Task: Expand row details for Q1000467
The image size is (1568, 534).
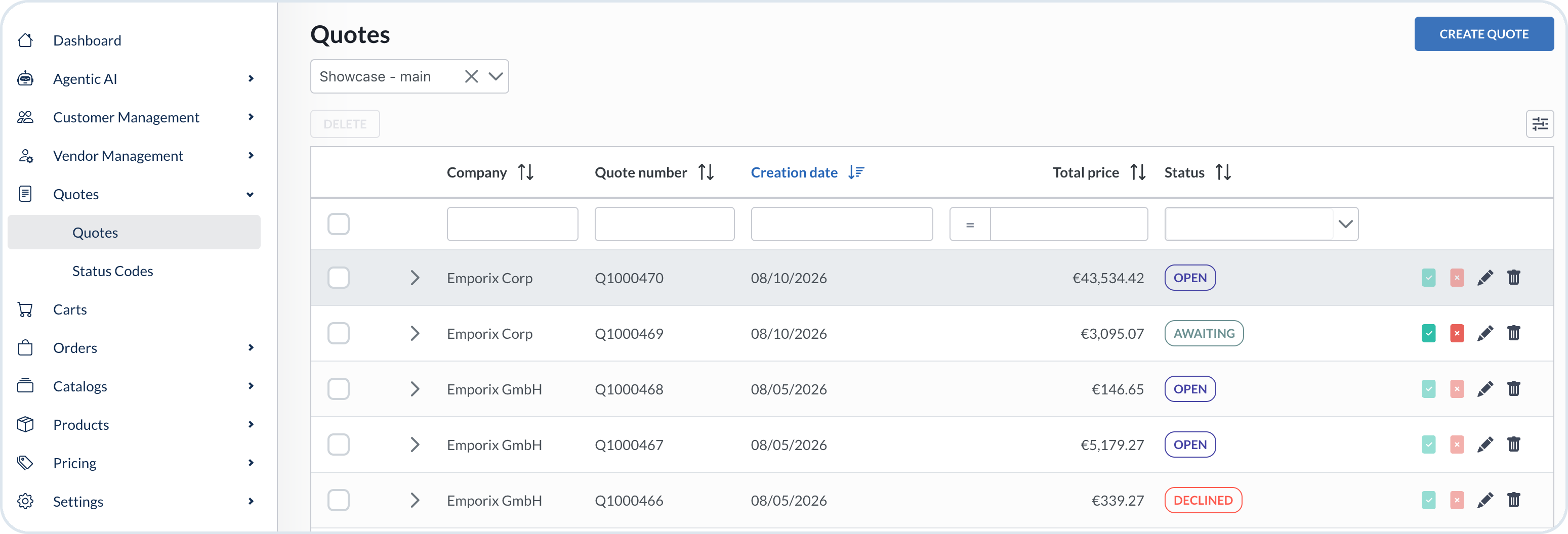Action: click(415, 444)
